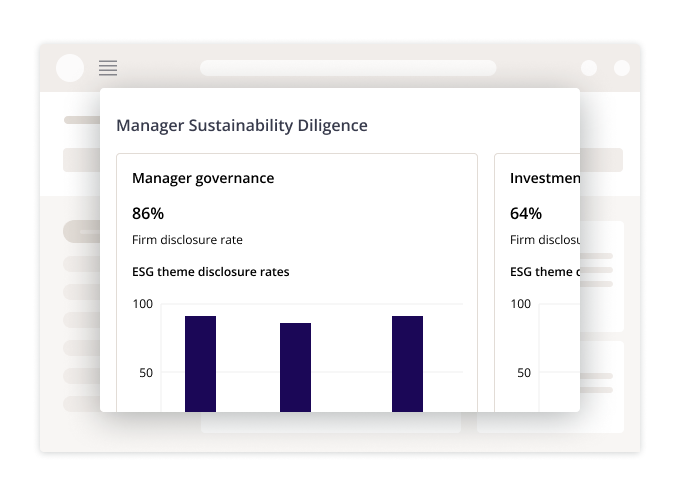Click the round logo in top-left corner

click(x=70, y=68)
